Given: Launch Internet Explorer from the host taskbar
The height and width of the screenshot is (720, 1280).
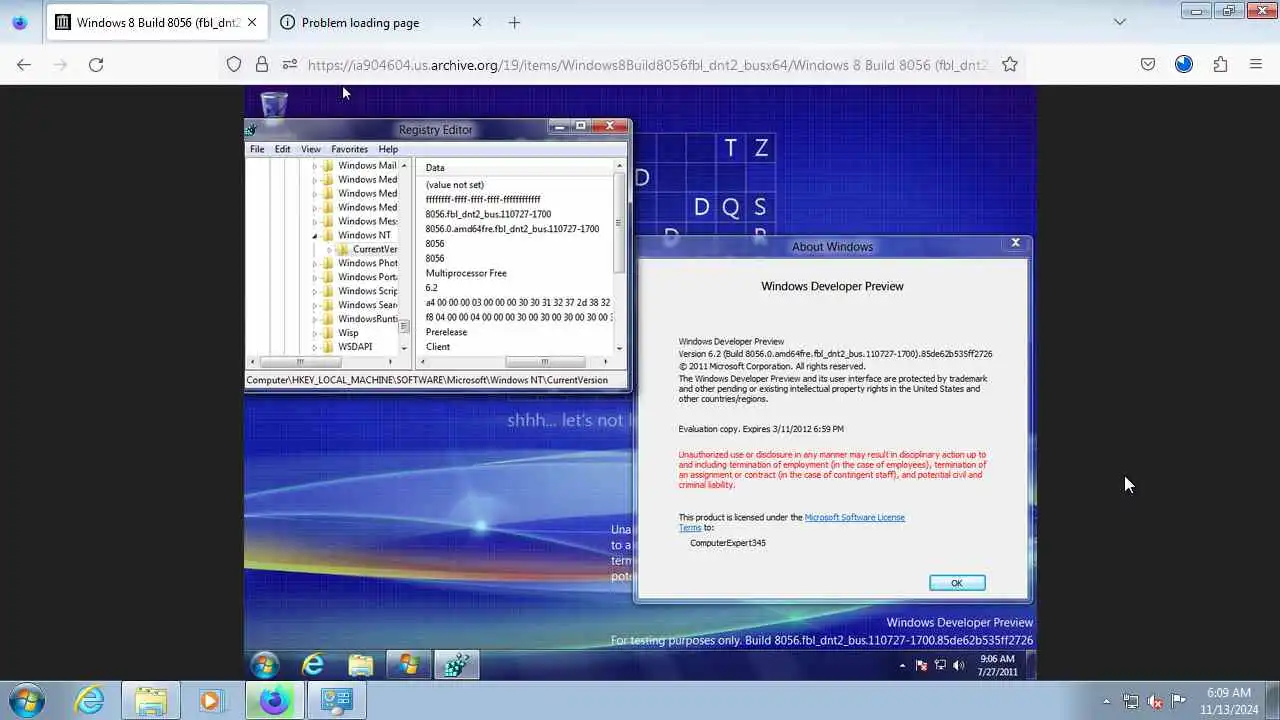Looking at the screenshot, I should click(90, 700).
